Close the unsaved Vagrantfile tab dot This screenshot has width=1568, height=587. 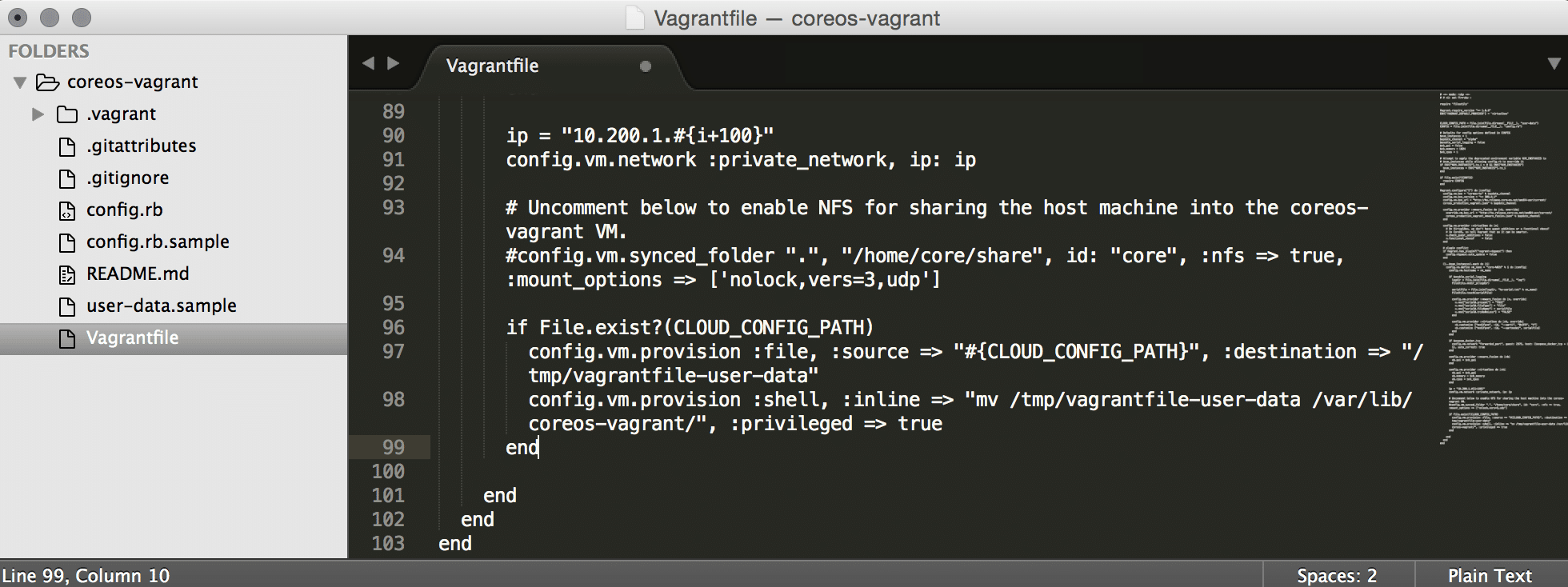[646, 66]
